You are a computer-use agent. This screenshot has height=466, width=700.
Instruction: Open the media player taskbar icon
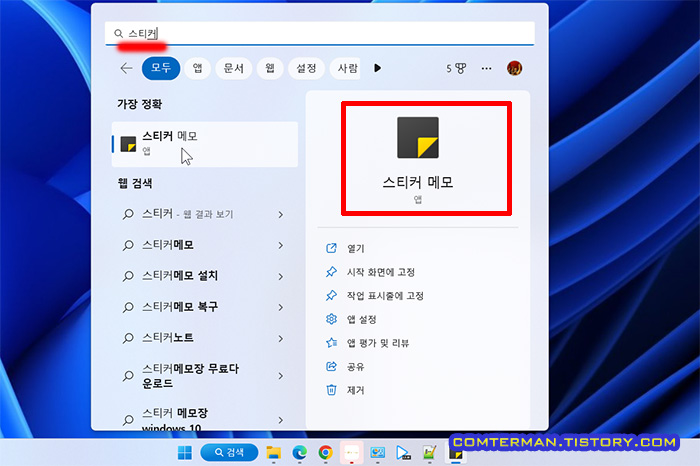tap(404, 453)
